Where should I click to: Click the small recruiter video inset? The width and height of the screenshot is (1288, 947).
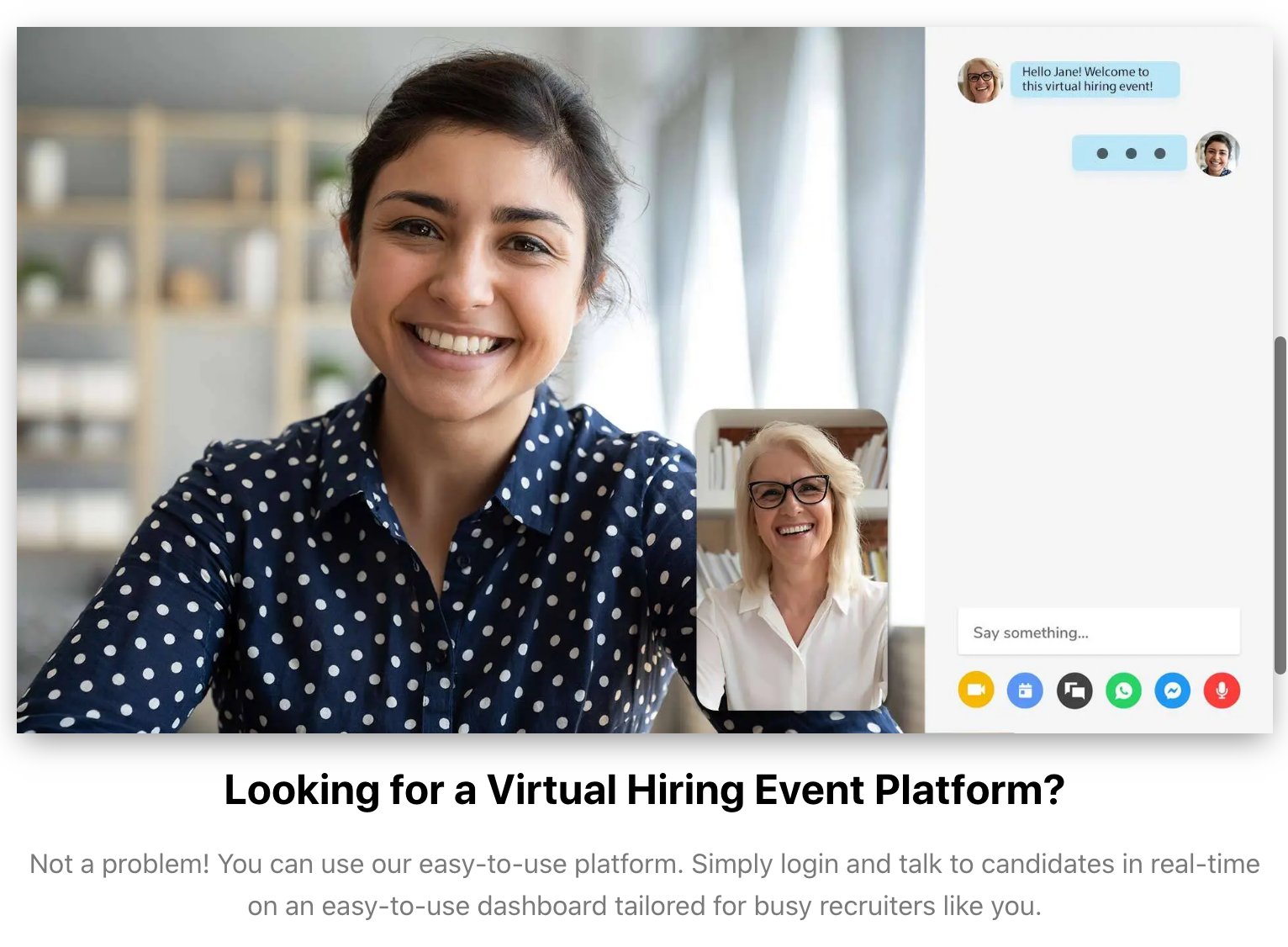click(792, 560)
